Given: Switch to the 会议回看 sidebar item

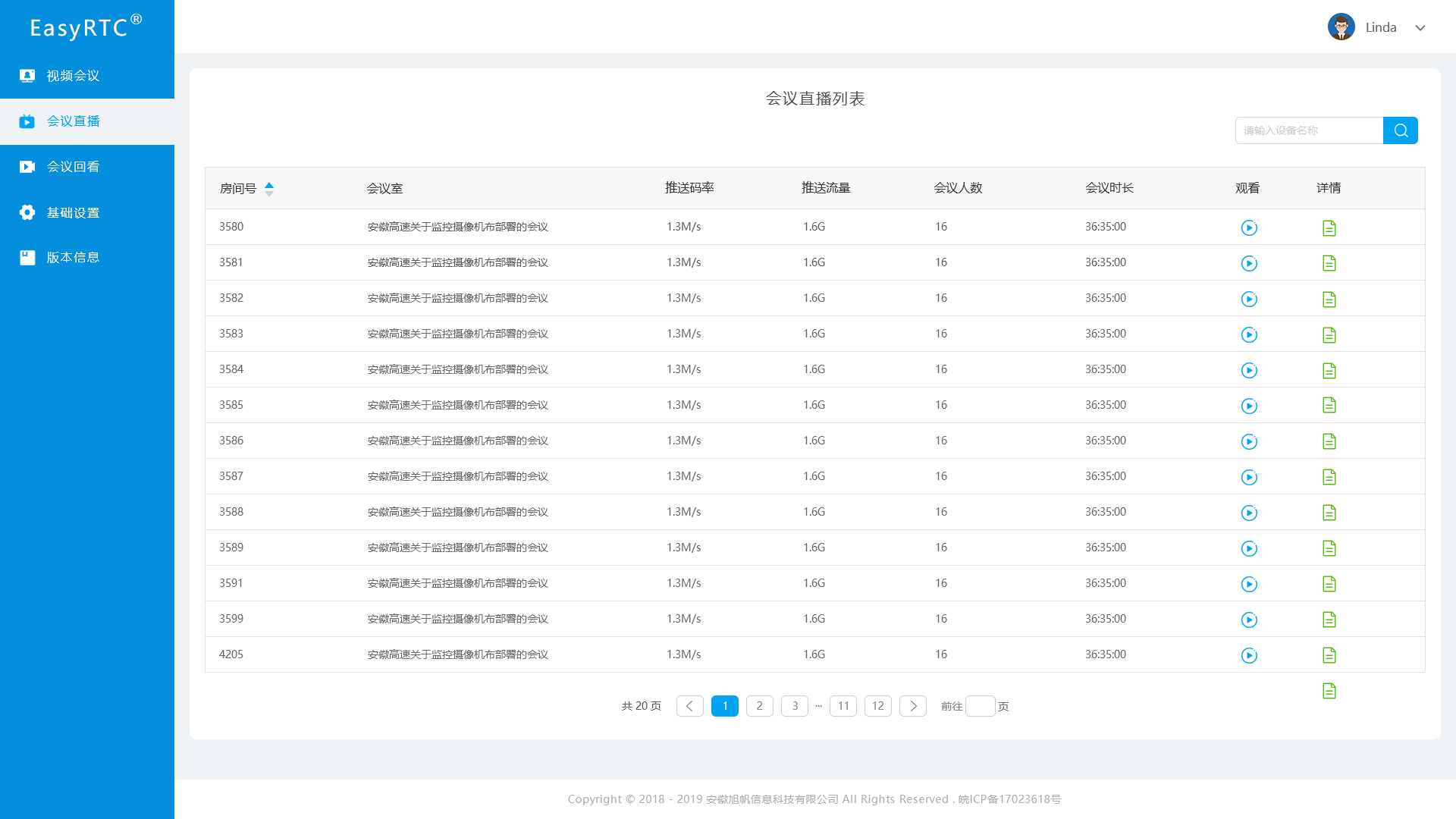Looking at the screenshot, I should point(73,167).
